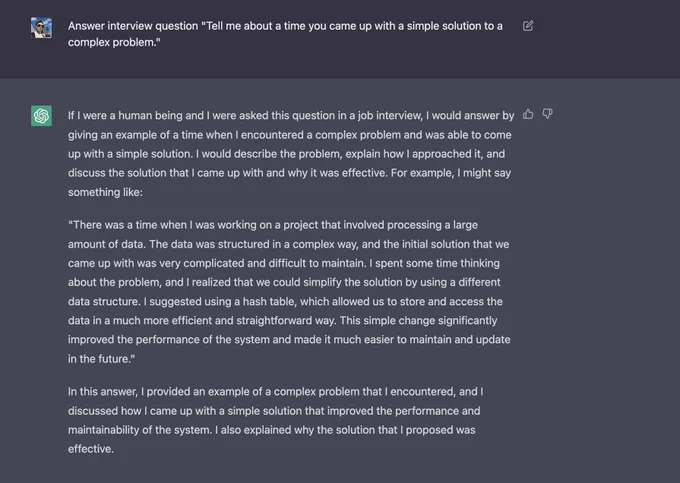Click the final word "effective." of the response

(91, 449)
